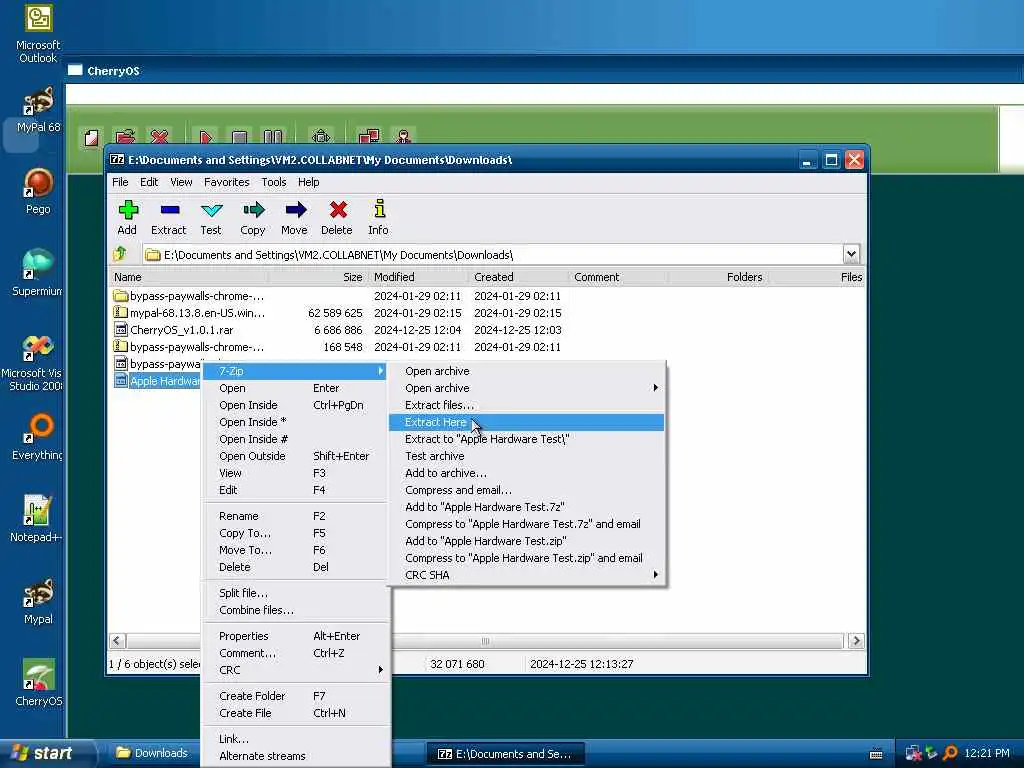
Task: Open Everything desktop shortcut
Action: (38, 438)
